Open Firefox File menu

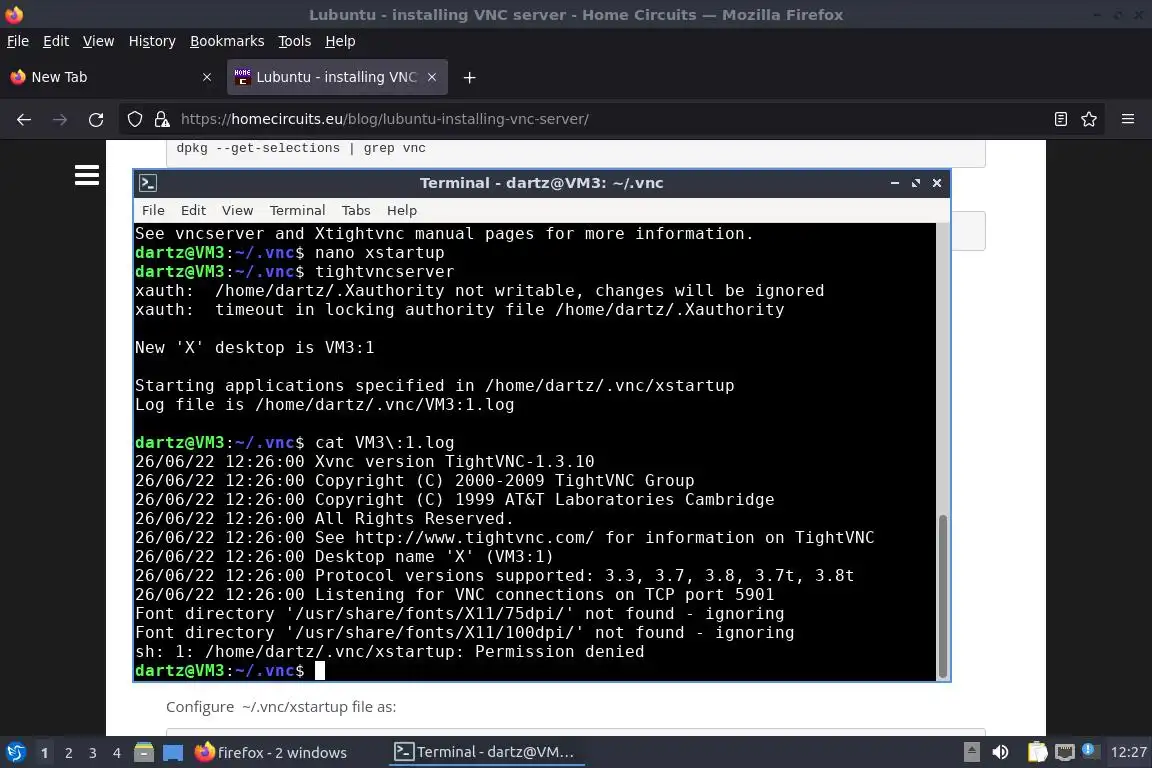point(18,41)
